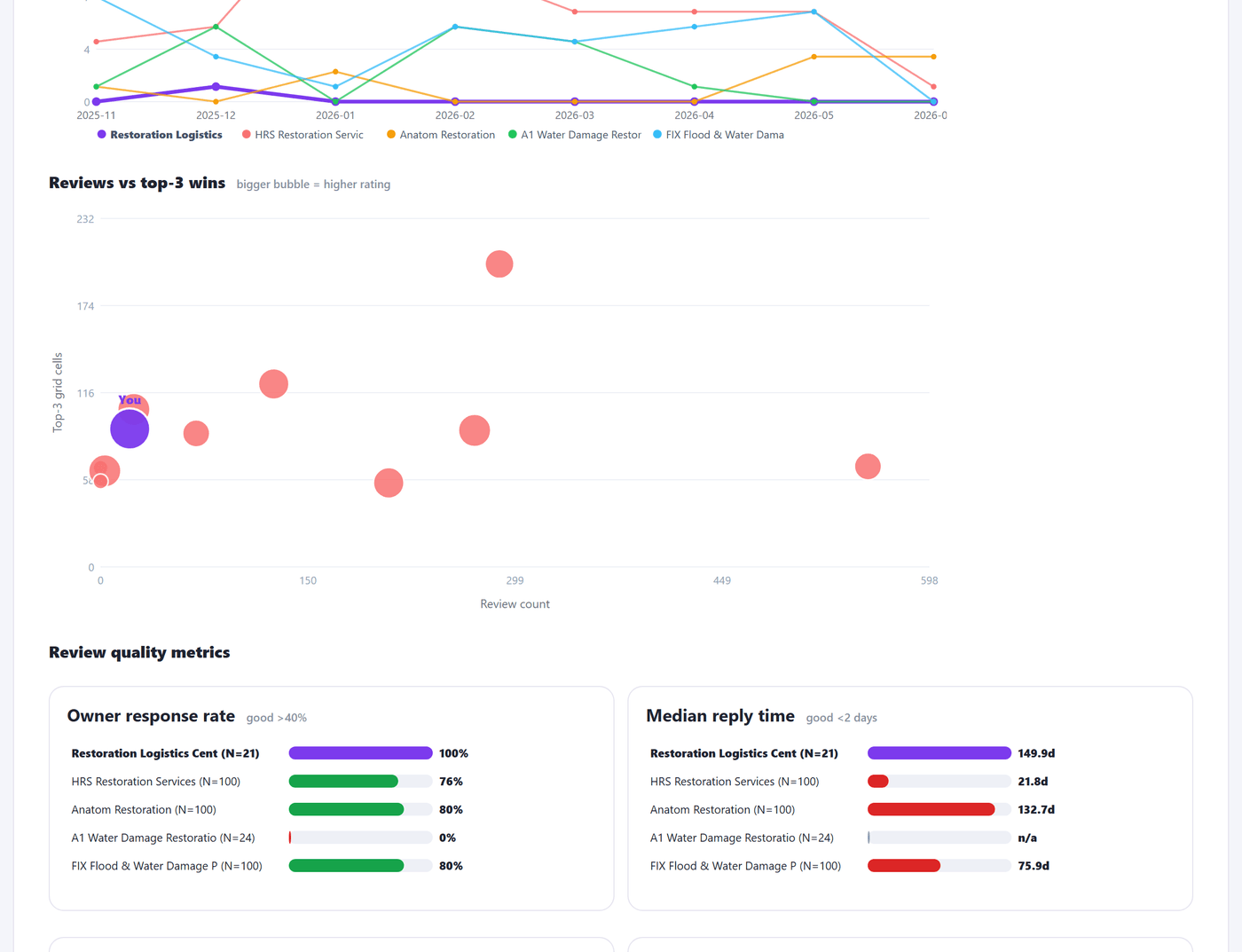The width and height of the screenshot is (1242, 952).
Task: Click "A1 Water Damage Restoratio (N=24)" in Owner response rate
Action: (x=163, y=838)
